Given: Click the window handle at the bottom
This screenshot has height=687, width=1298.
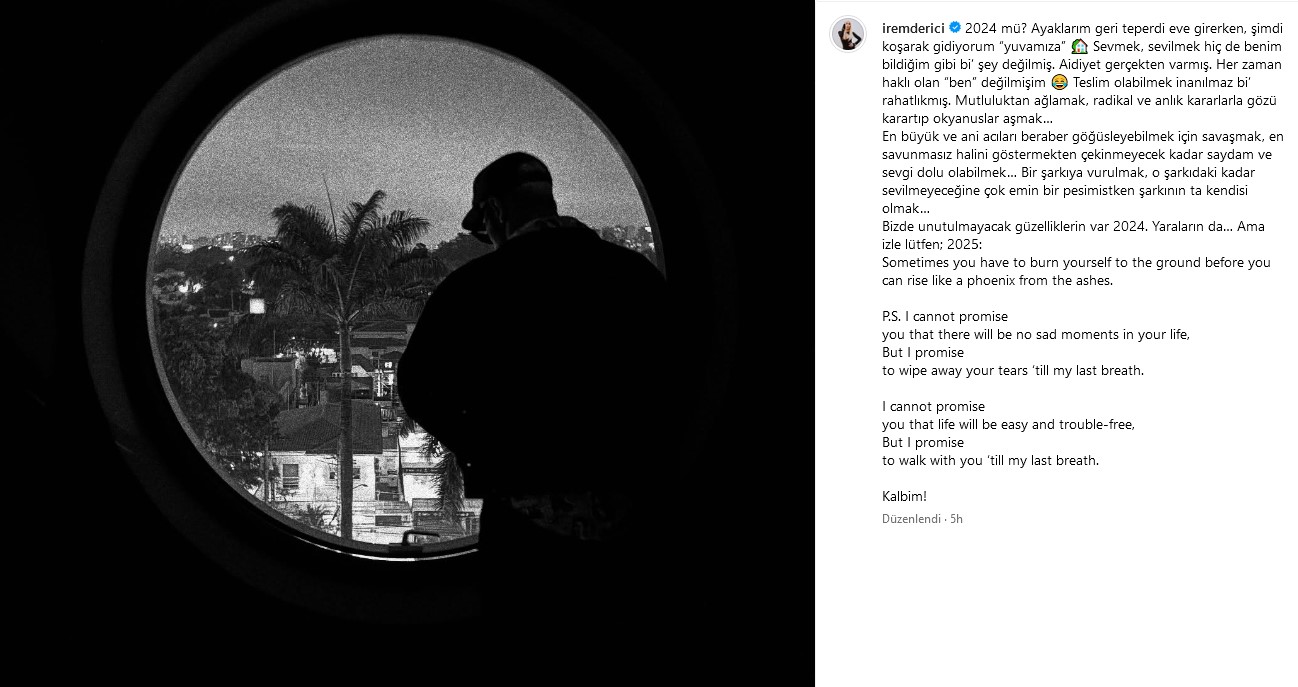Looking at the screenshot, I should click(422, 540).
